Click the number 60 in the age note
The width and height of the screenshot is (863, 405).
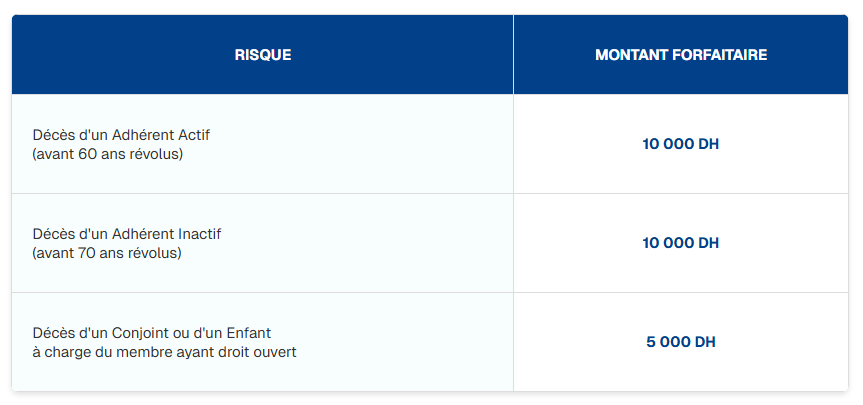(x=87, y=154)
